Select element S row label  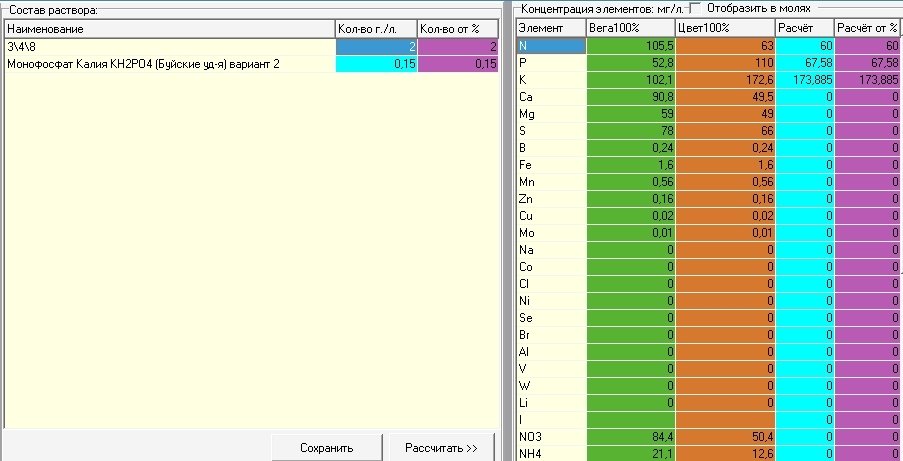[x=551, y=131]
